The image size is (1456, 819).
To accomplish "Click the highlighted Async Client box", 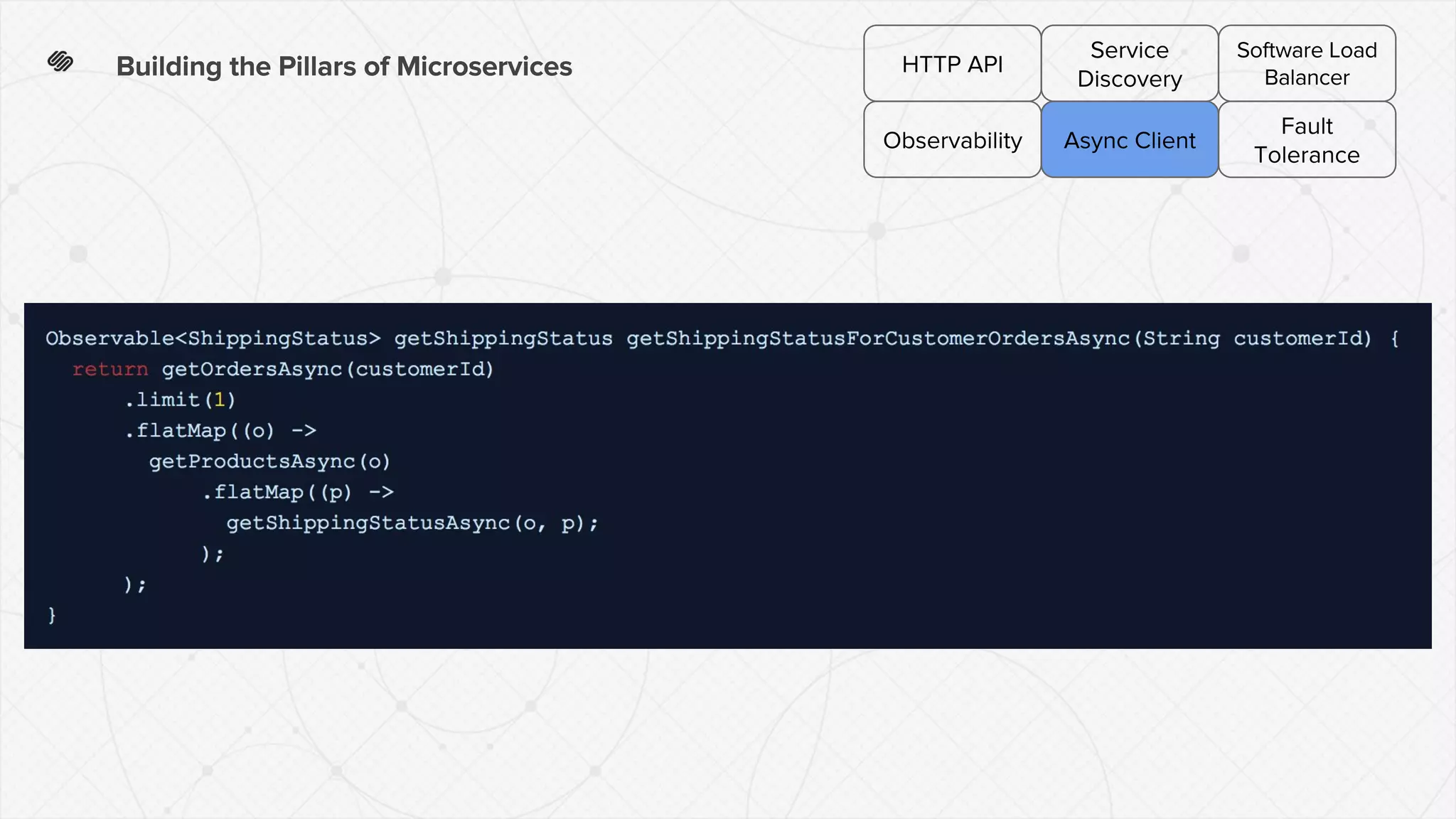I will (1129, 140).
